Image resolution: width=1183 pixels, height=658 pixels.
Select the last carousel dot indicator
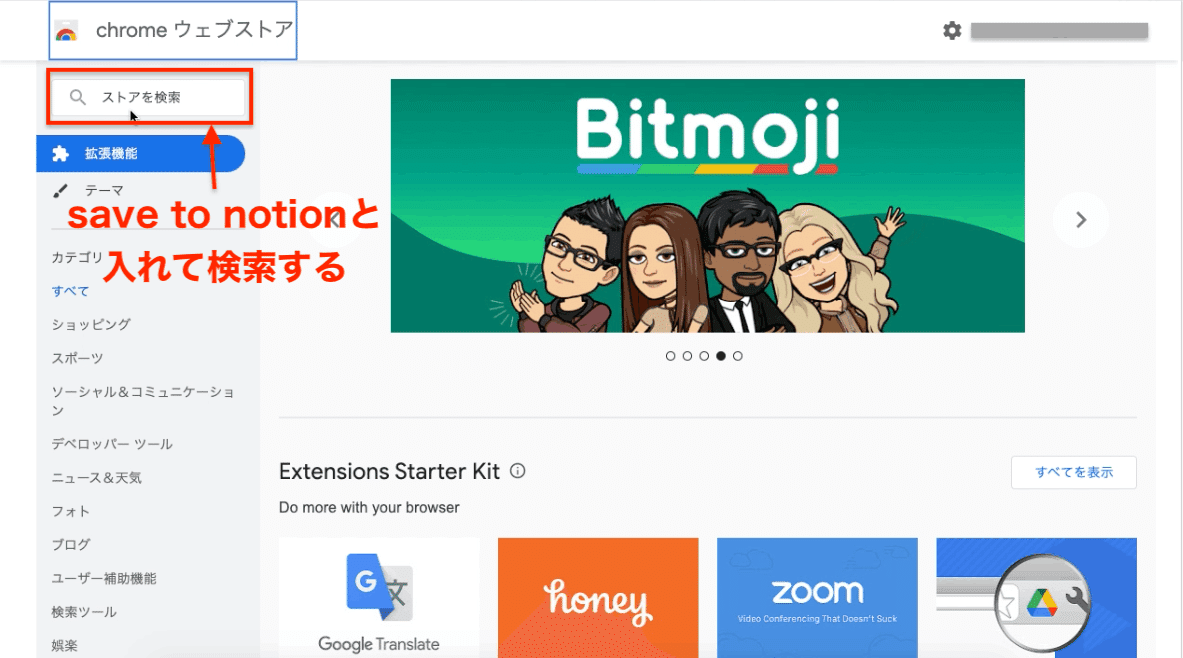click(738, 356)
